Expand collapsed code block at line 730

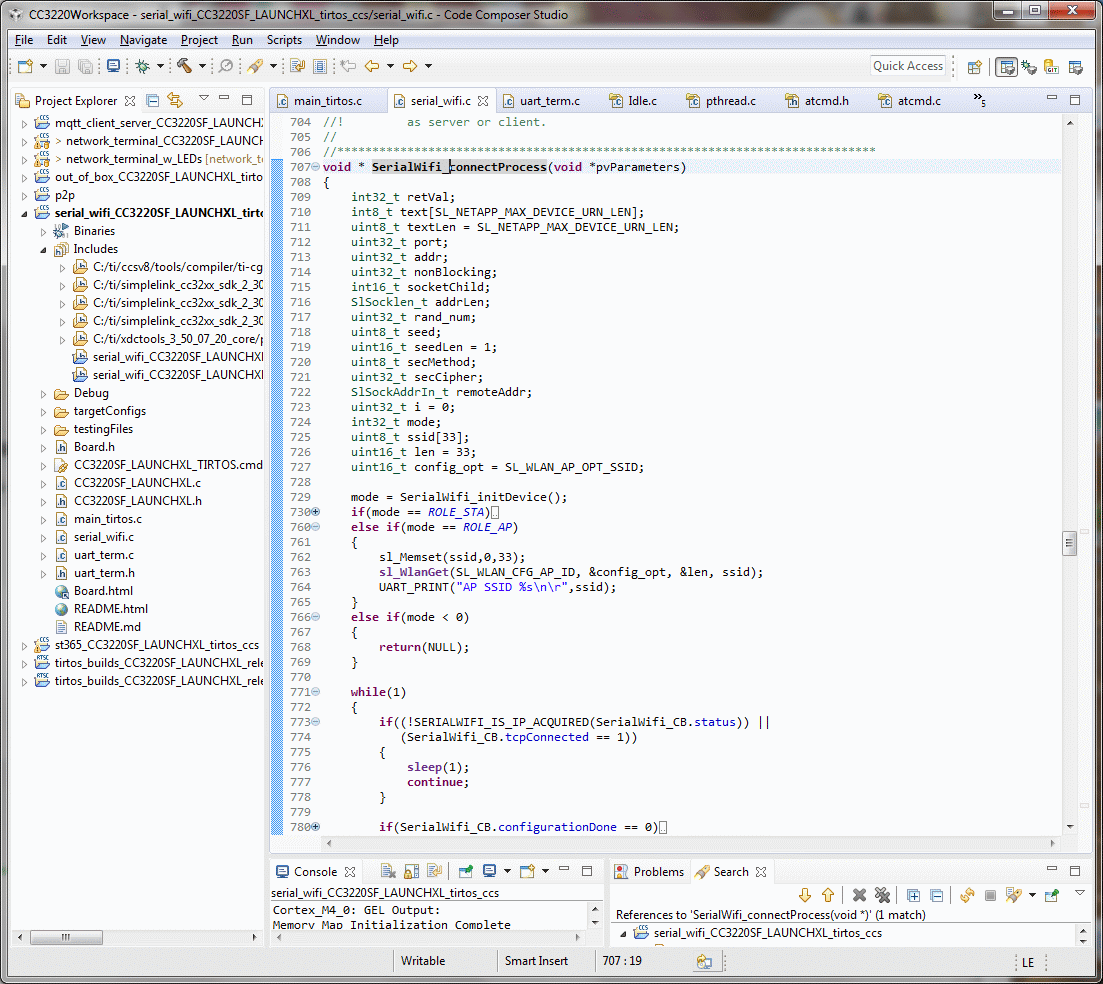pyautogui.click(x=316, y=512)
